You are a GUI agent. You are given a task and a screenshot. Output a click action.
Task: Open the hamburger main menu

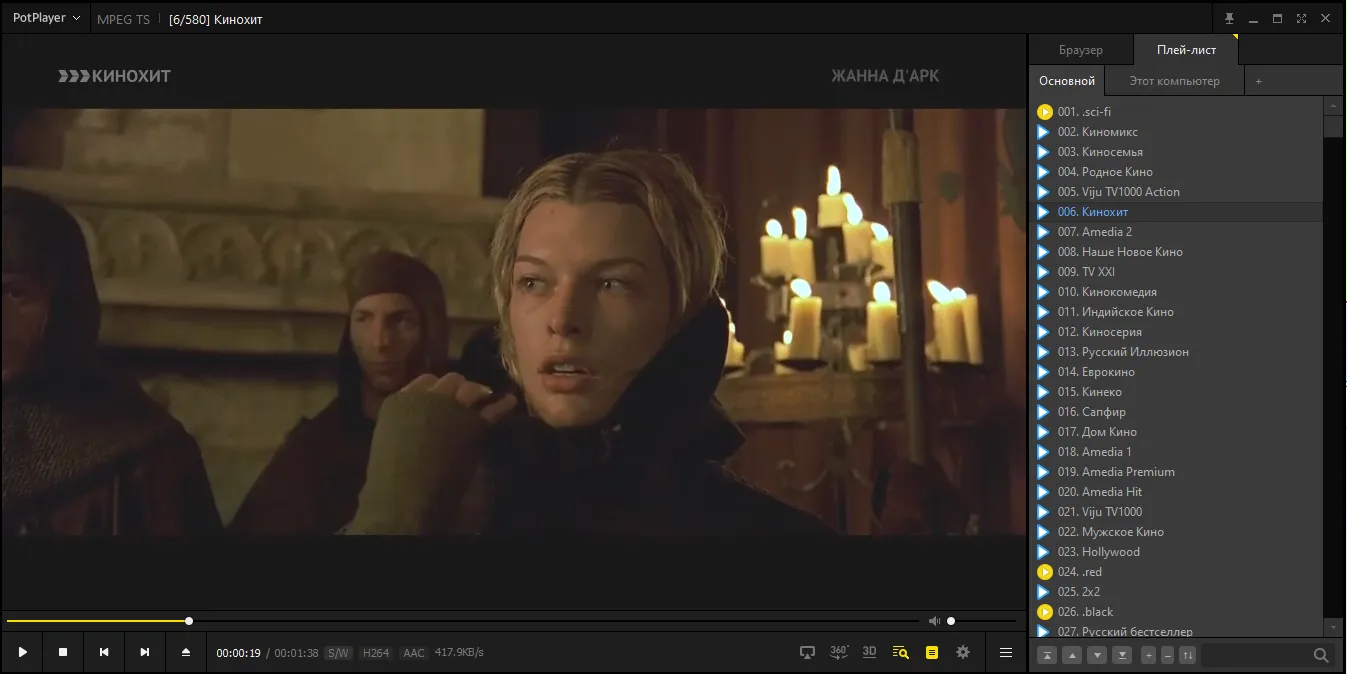(1006, 652)
